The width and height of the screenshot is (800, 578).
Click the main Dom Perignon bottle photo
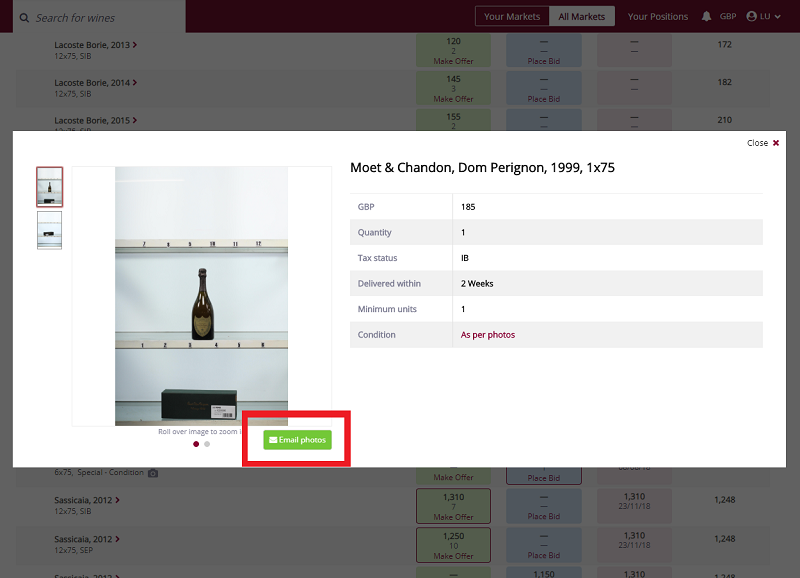(202, 296)
